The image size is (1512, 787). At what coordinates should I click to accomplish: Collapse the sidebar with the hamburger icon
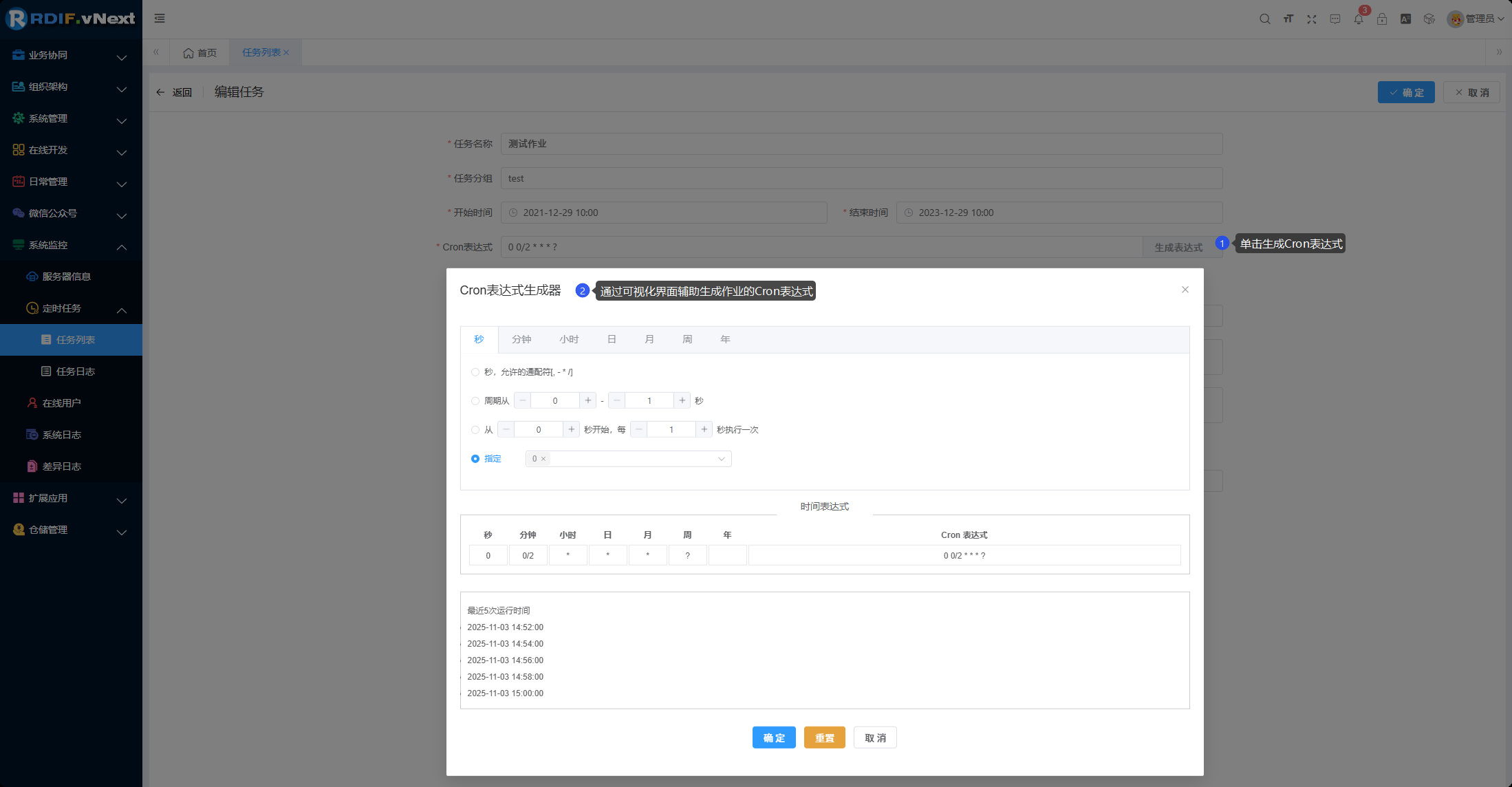pyautogui.click(x=160, y=19)
